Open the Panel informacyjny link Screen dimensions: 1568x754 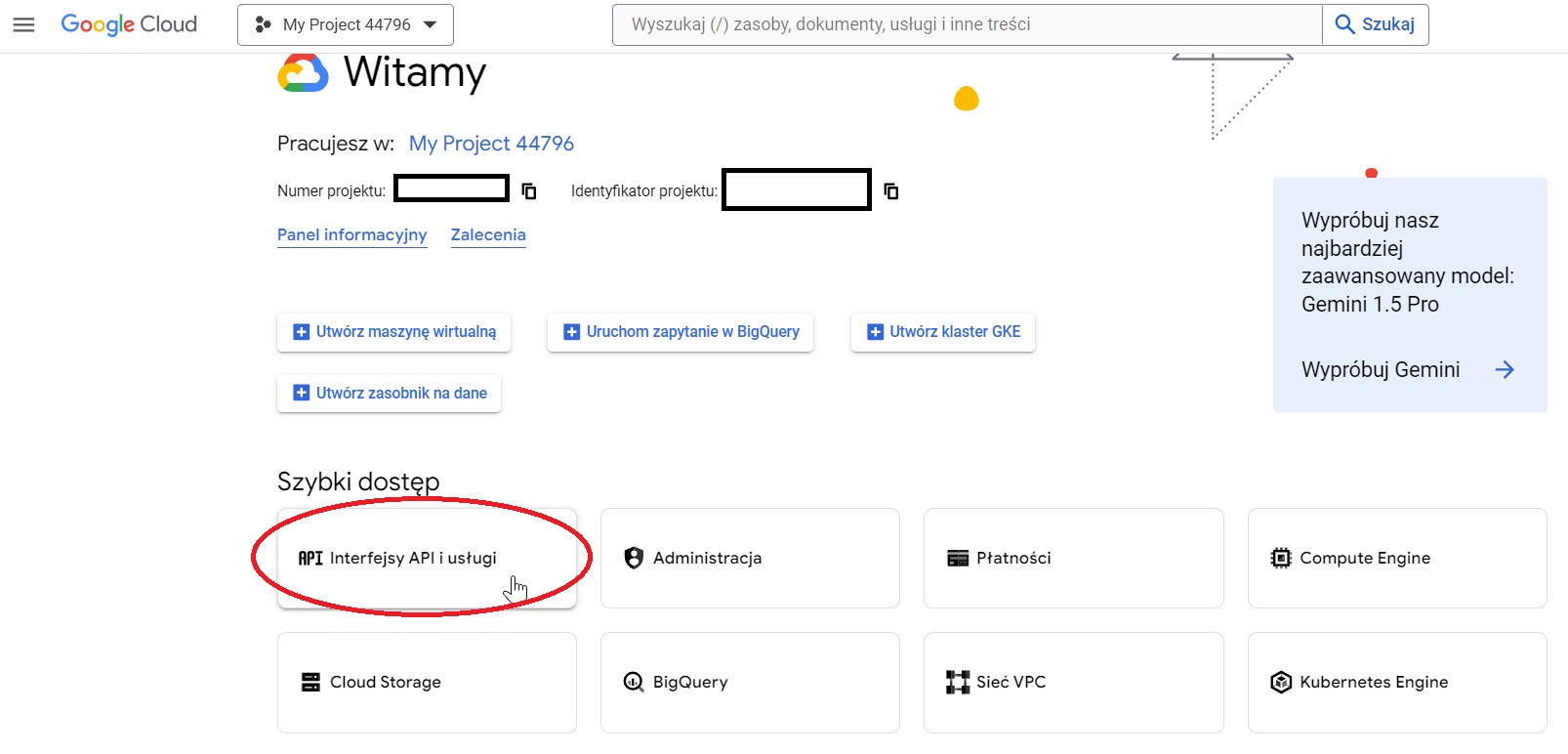[x=351, y=234]
